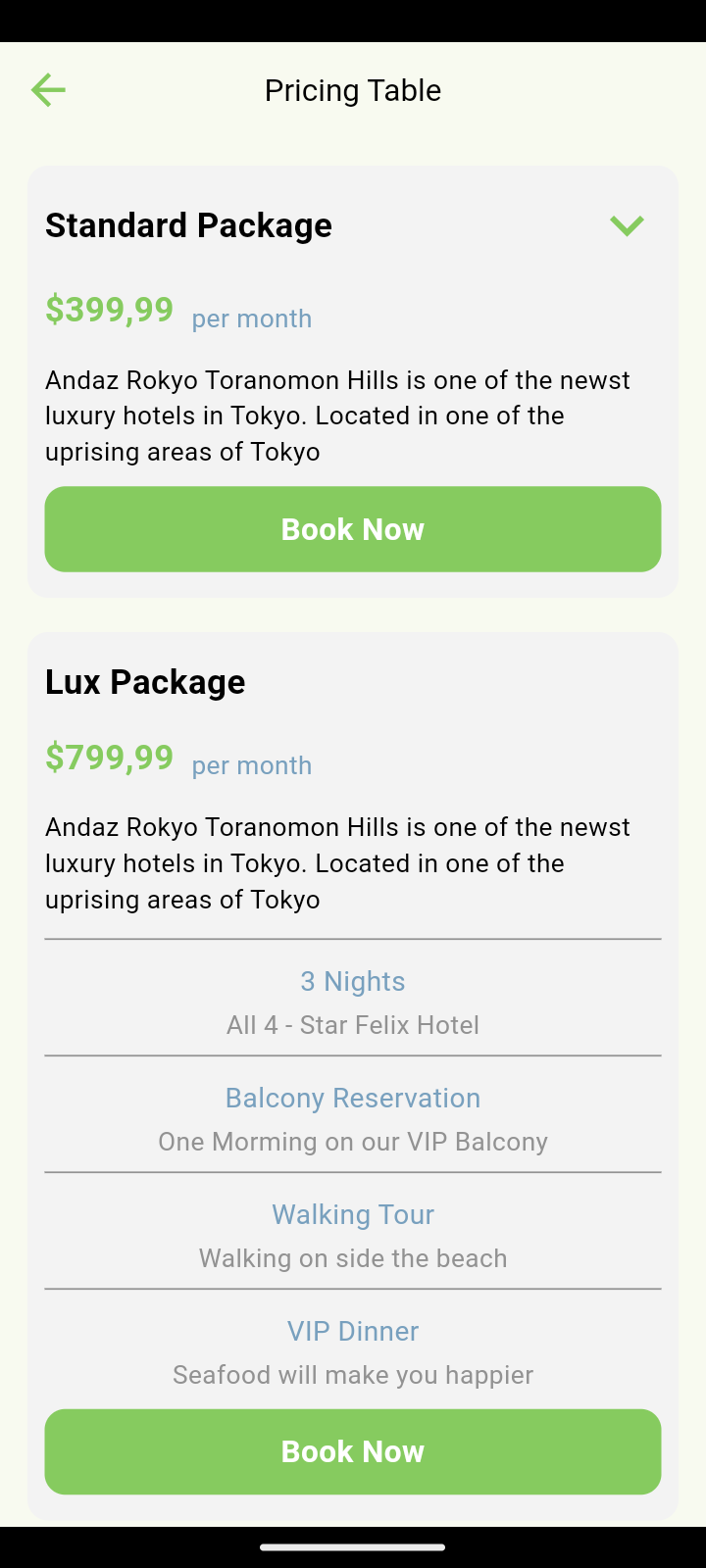This screenshot has height=1568, width=706.
Task: Tap the $399,99 price label
Action: tap(110, 309)
